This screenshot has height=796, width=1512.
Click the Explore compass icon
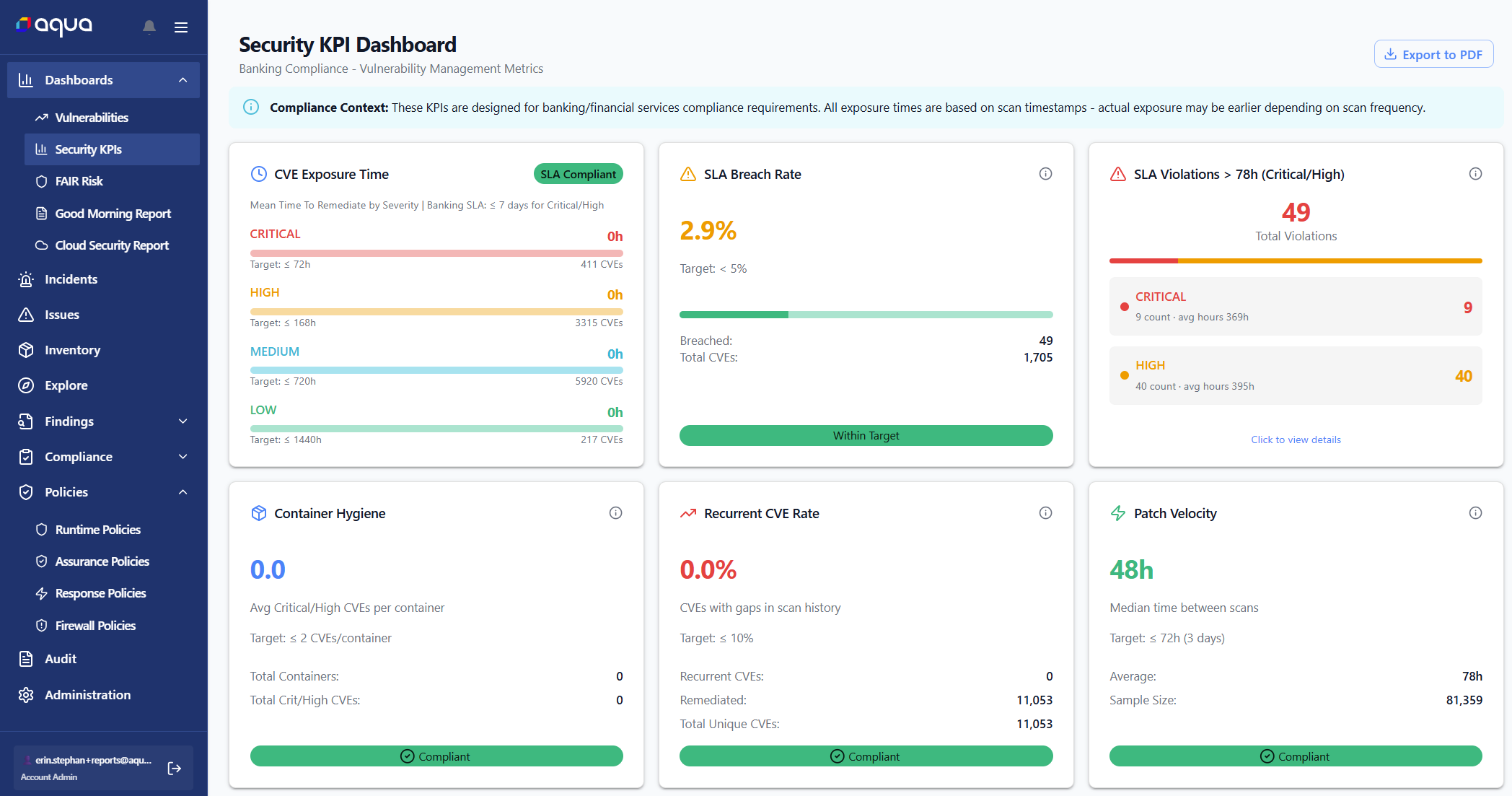click(26, 385)
